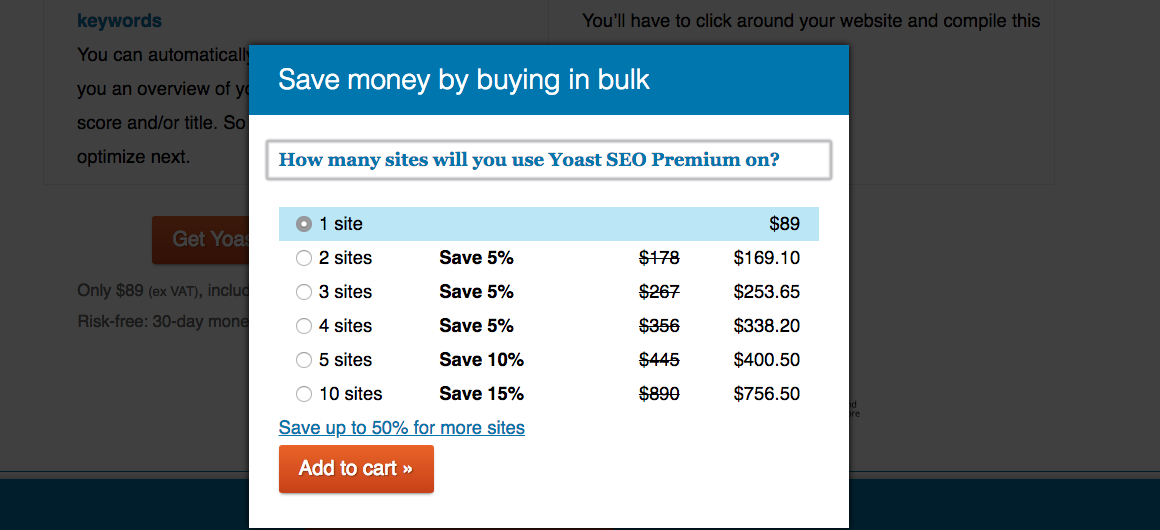Click the orange "Add to cart" button
The image size is (1160, 530).
pyautogui.click(x=356, y=468)
